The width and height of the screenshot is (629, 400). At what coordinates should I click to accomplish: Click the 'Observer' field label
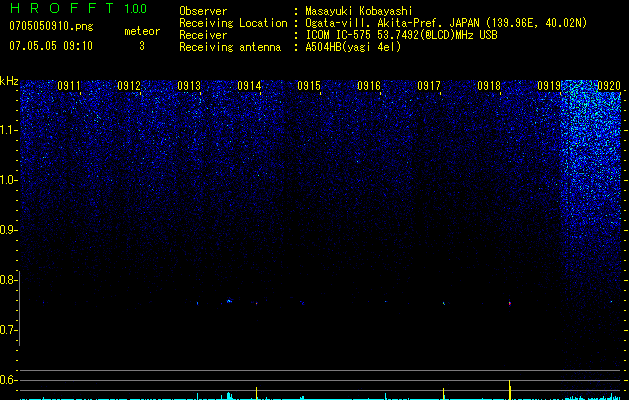click(203, 11)
